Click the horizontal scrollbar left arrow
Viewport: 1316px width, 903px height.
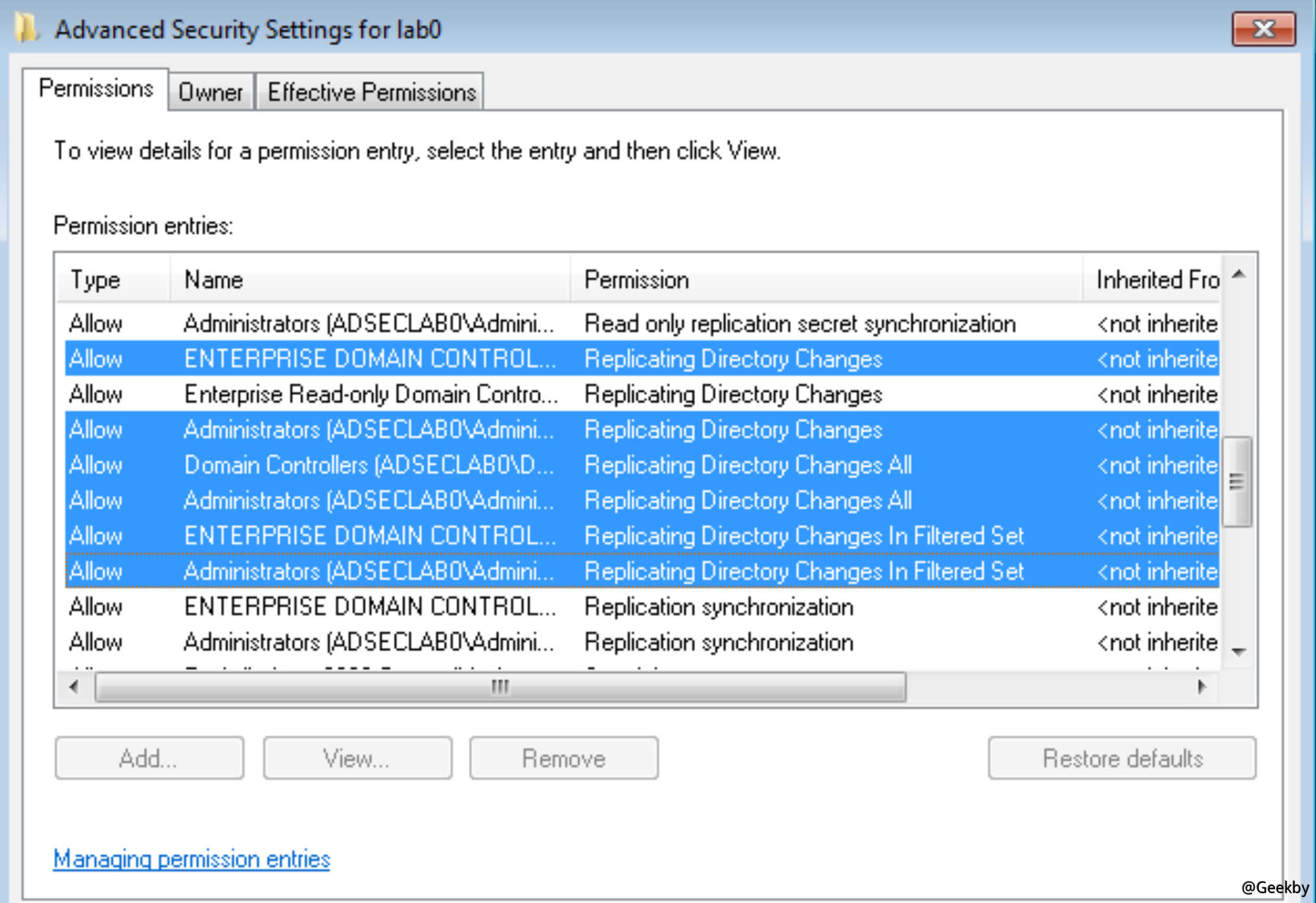74,687
